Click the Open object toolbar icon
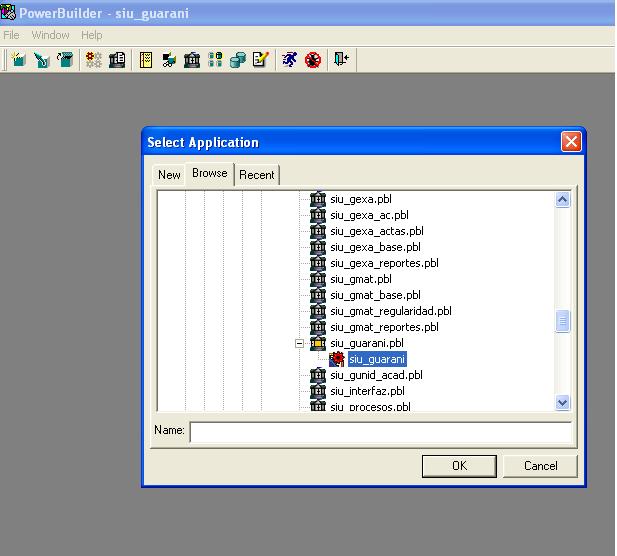The height and width of the screenshot is (556, 617). (65, 60)
